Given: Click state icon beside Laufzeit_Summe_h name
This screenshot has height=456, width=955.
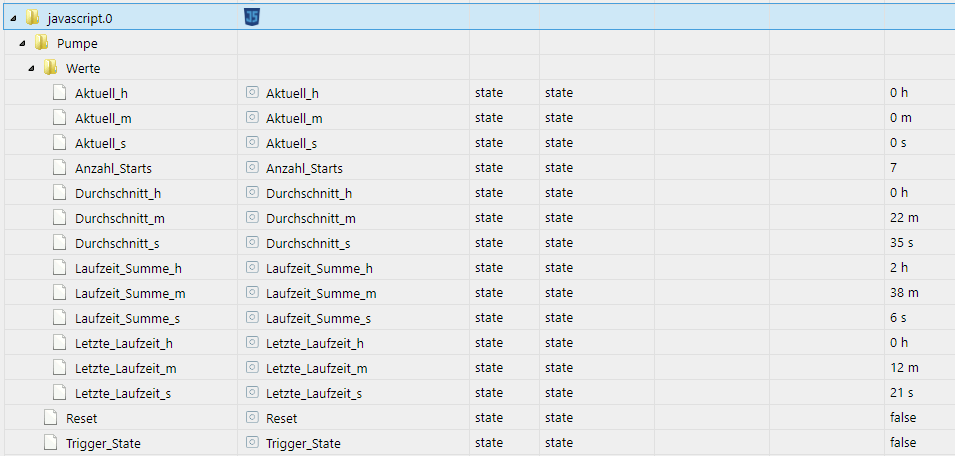Looking at the screenshot, I should coord(252,268).
